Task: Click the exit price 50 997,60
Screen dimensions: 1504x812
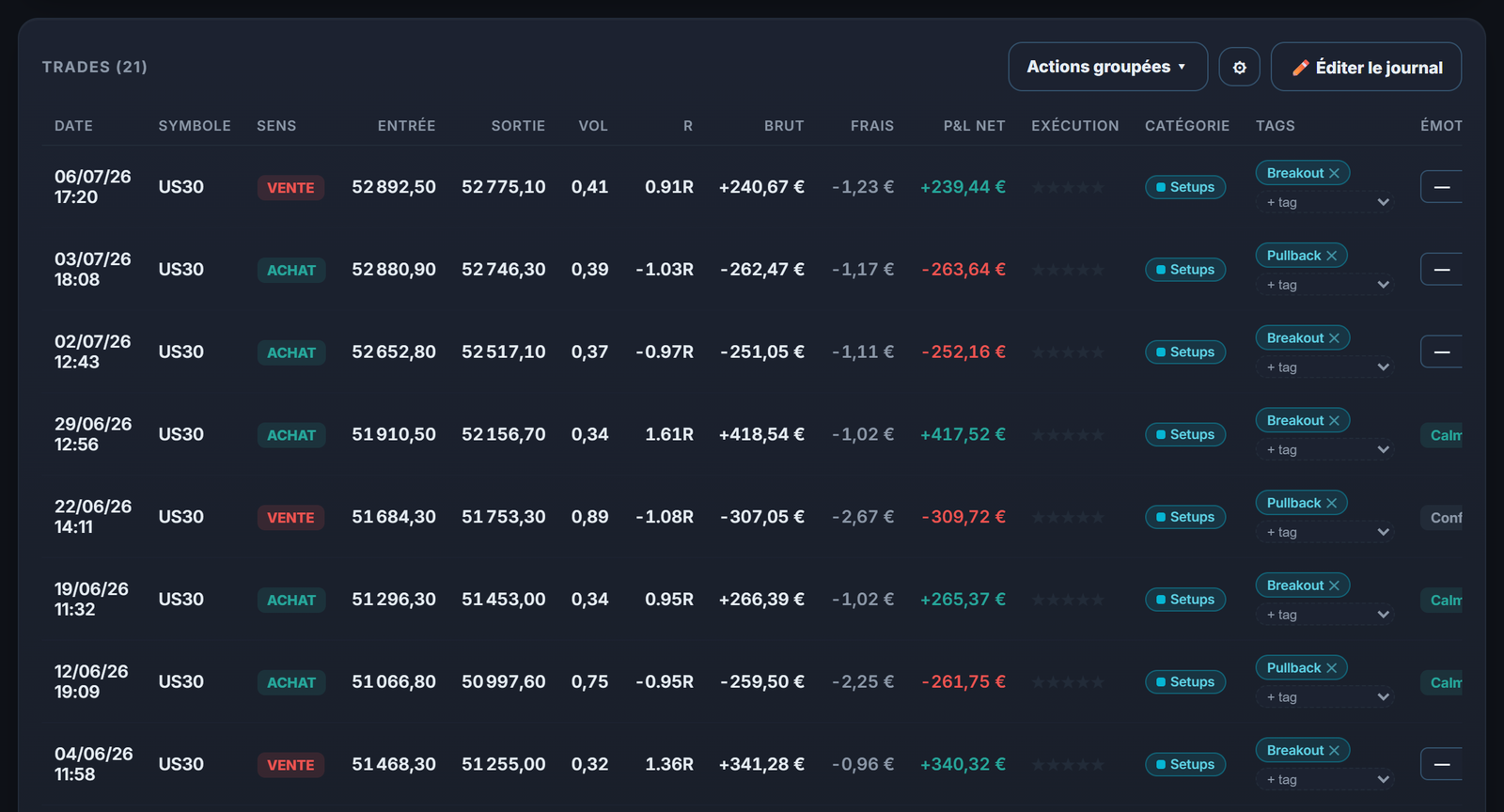Action: click(x=504, y=681)
